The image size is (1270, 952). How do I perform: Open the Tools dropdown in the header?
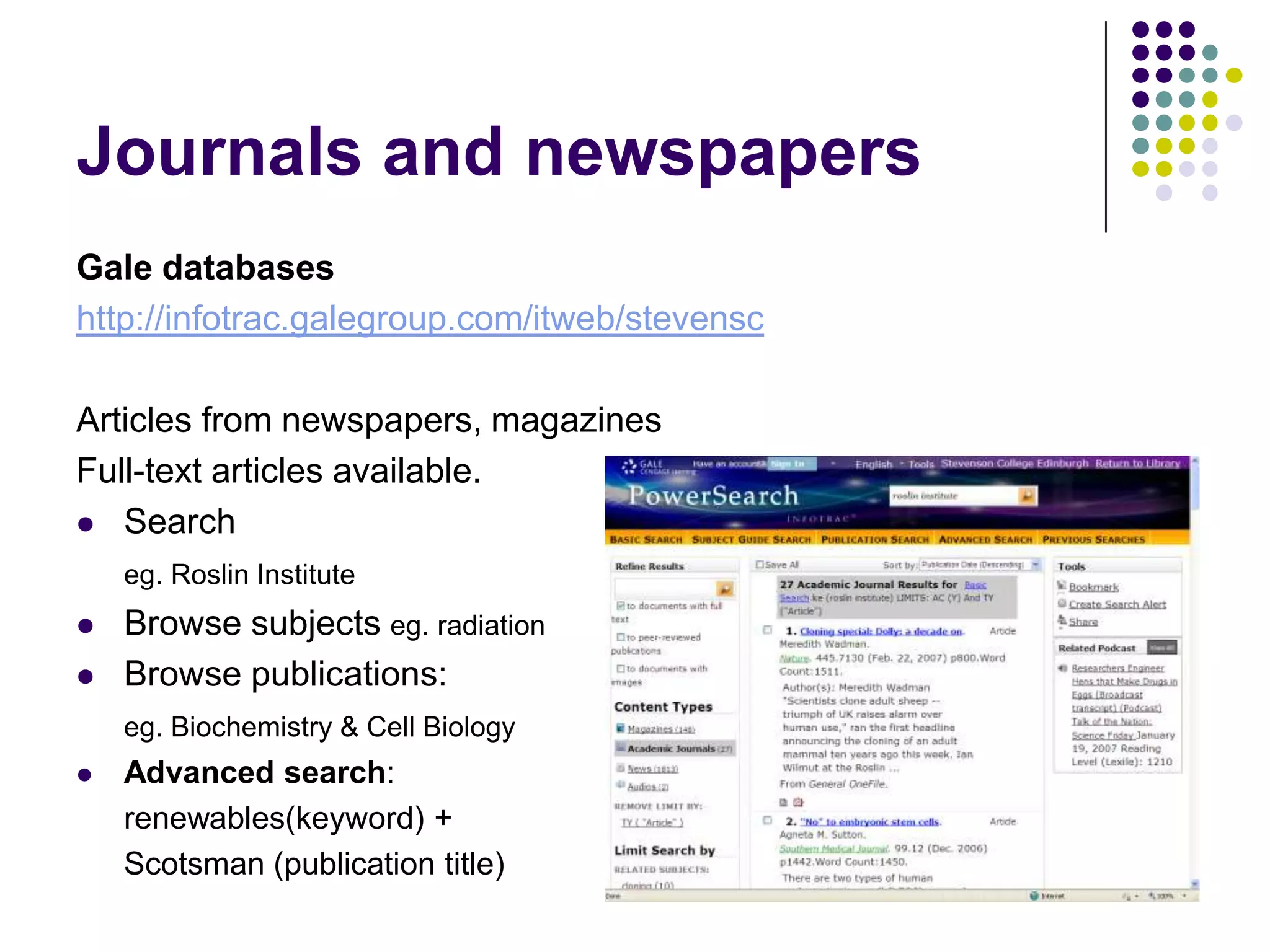coord(921,464)
